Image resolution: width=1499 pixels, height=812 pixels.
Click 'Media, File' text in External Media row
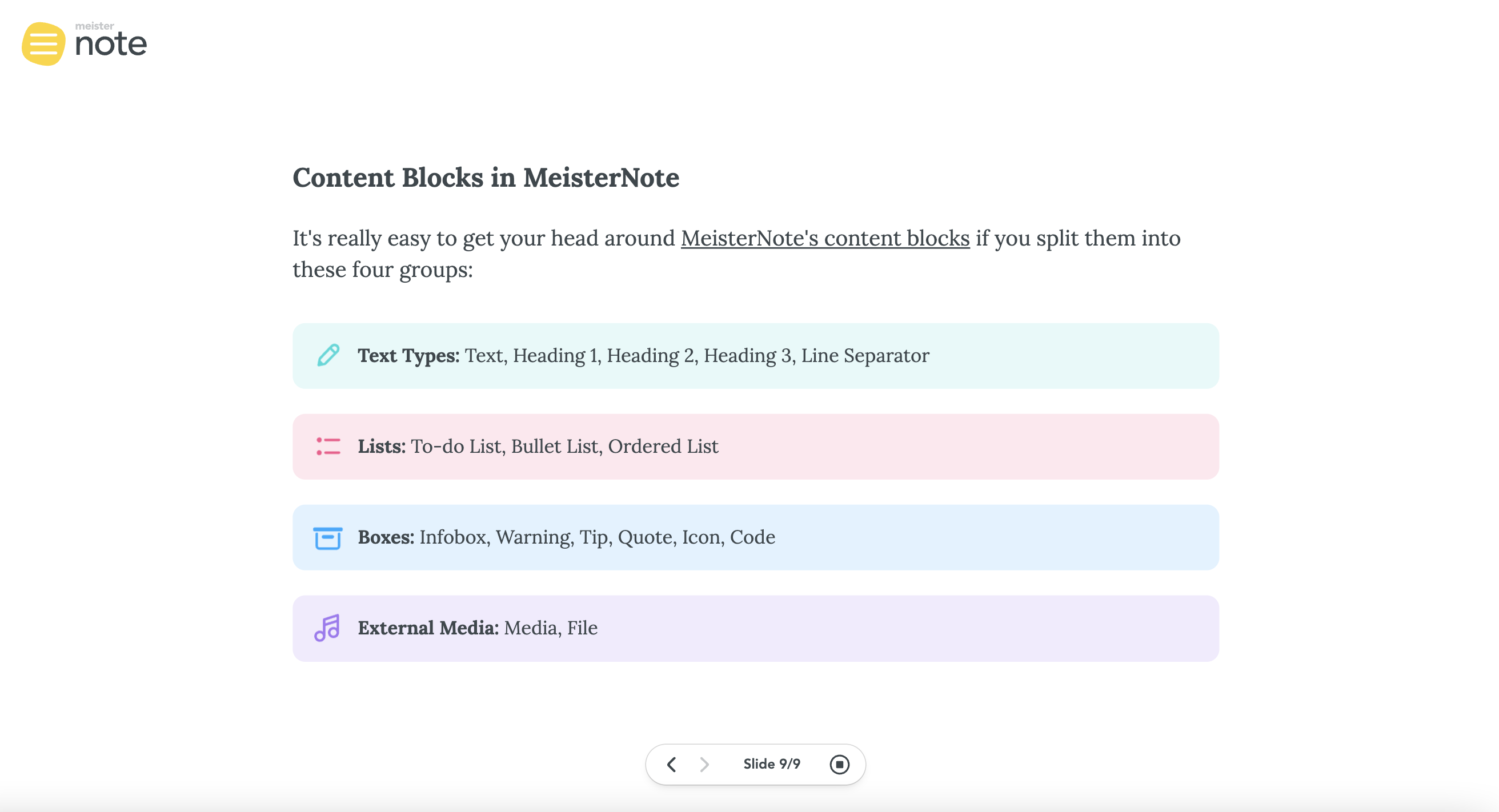coord(551,628)
